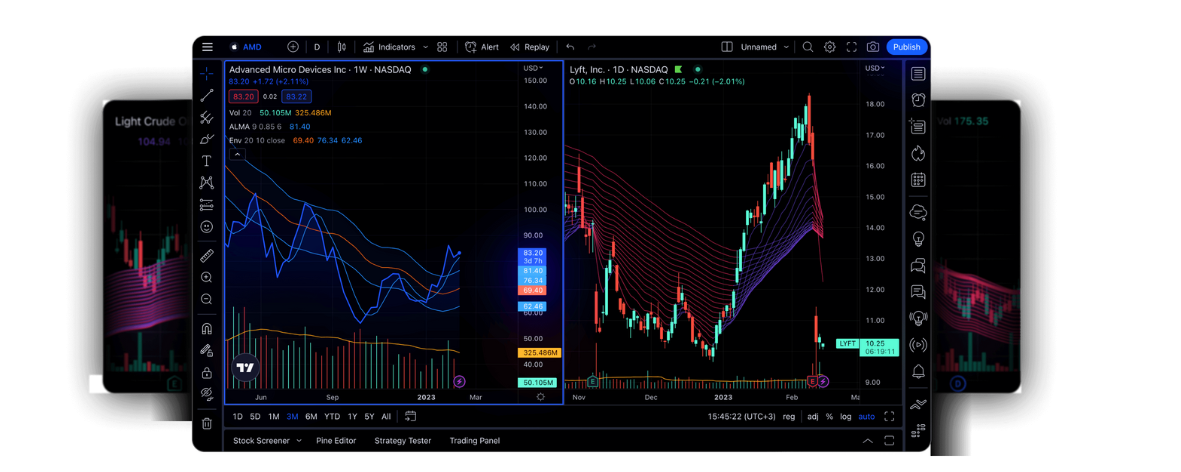Open the chart layout split selector
This screenshot has width=1181, height=472.
click(727, 47)
